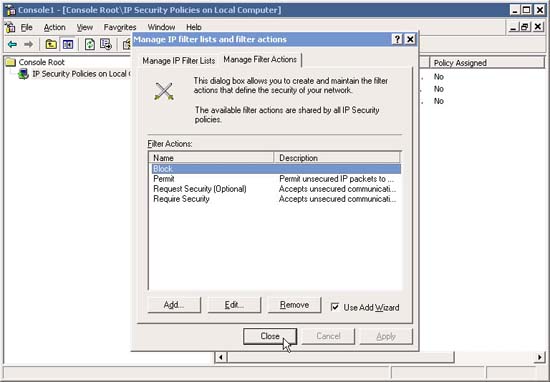Nudge horizontal scrollbar left with arrow button
The height and width of the screenshot is (382, 550).
click(x=221, y=357)
